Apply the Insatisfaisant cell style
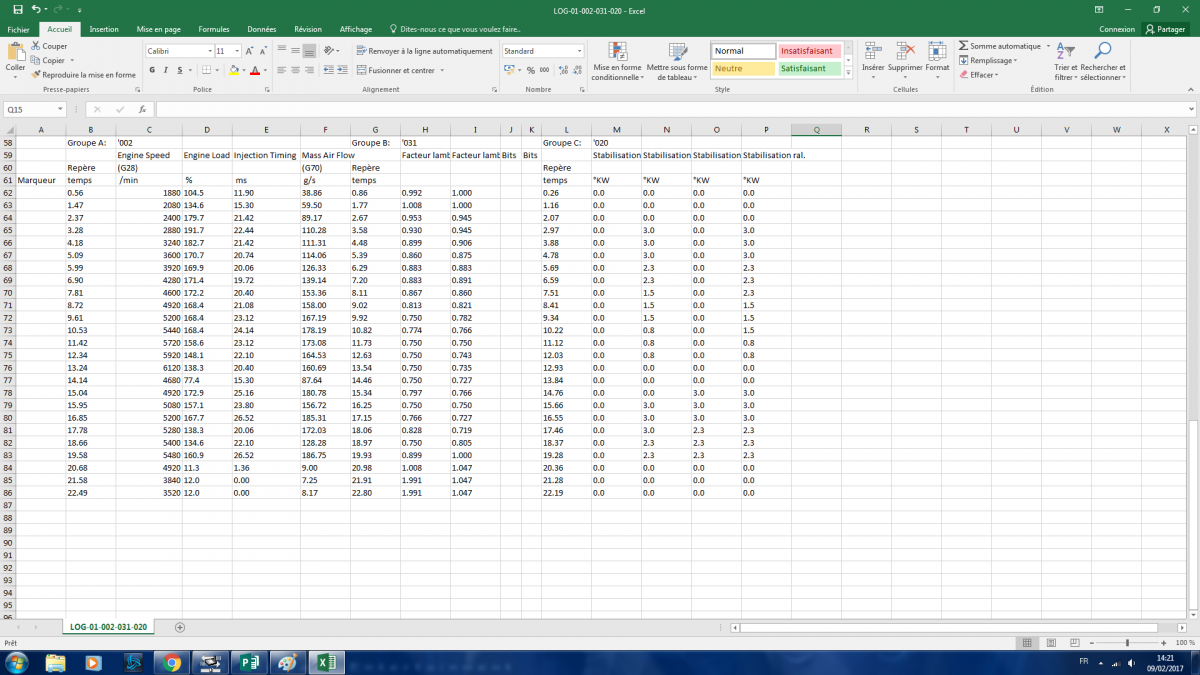 [810, 51]
